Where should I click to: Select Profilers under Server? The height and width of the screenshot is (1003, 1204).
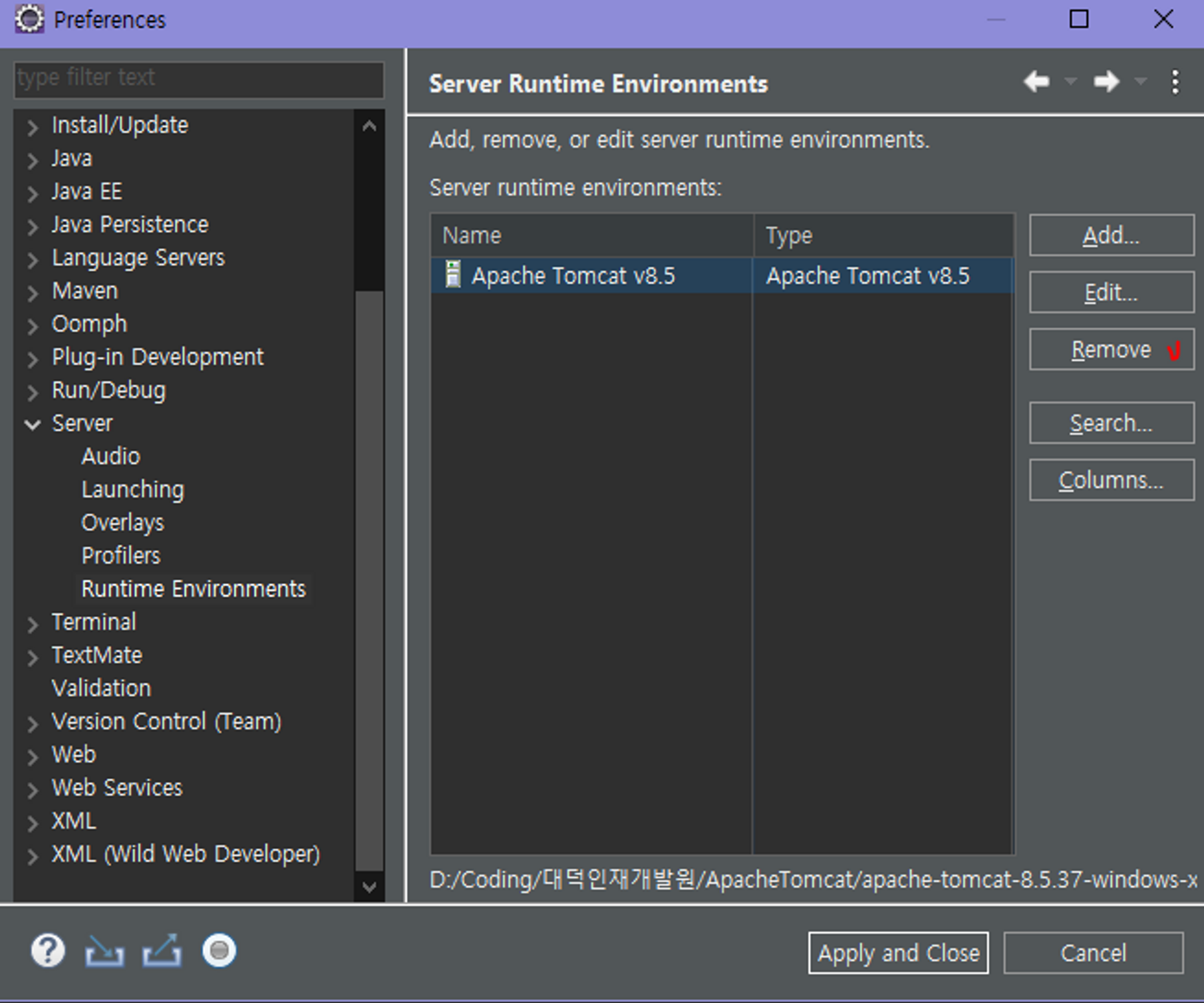(x=120, y=555)
